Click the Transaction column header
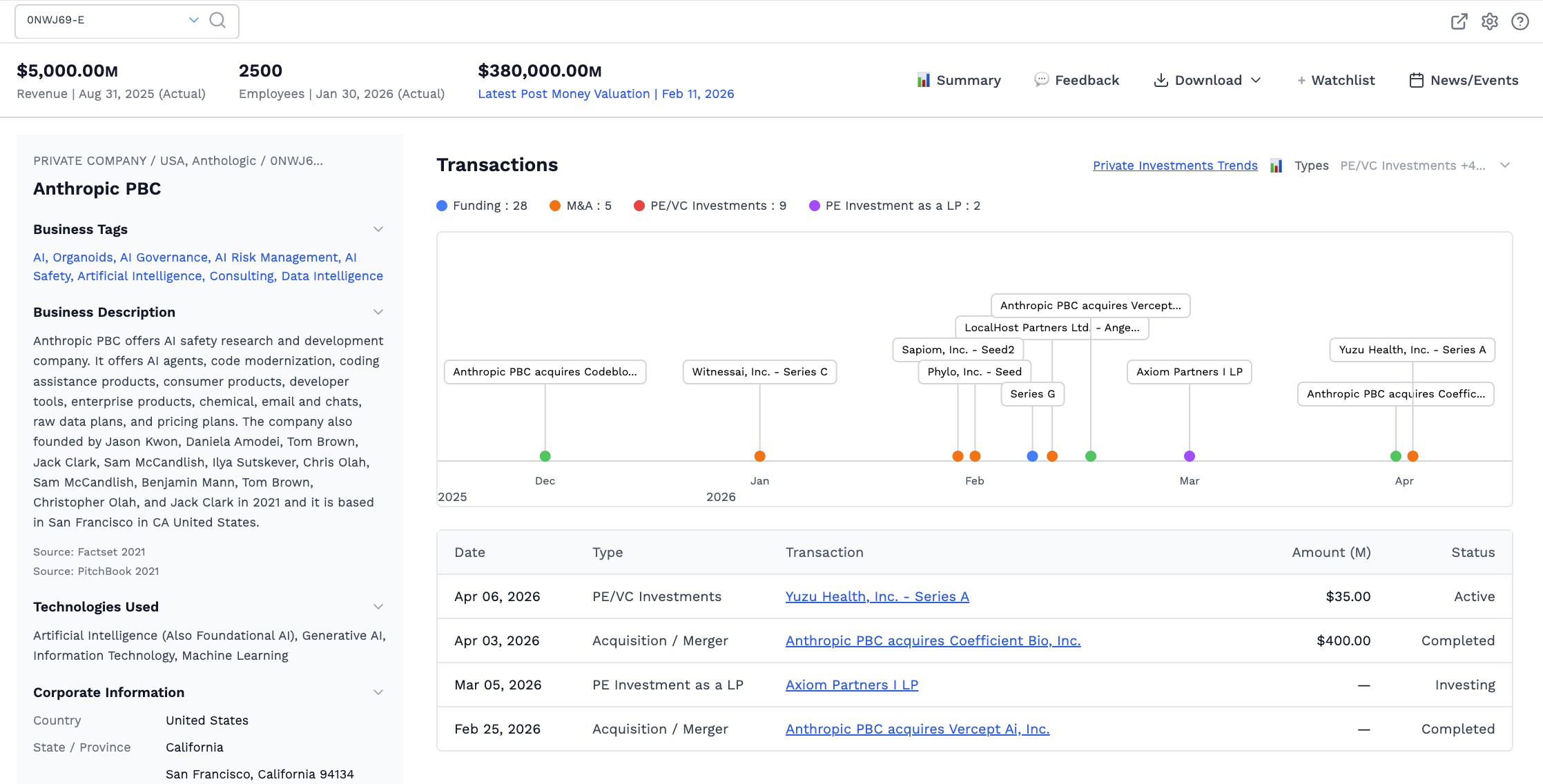This screenshot has height=784, width=1543. pos(824,553)
